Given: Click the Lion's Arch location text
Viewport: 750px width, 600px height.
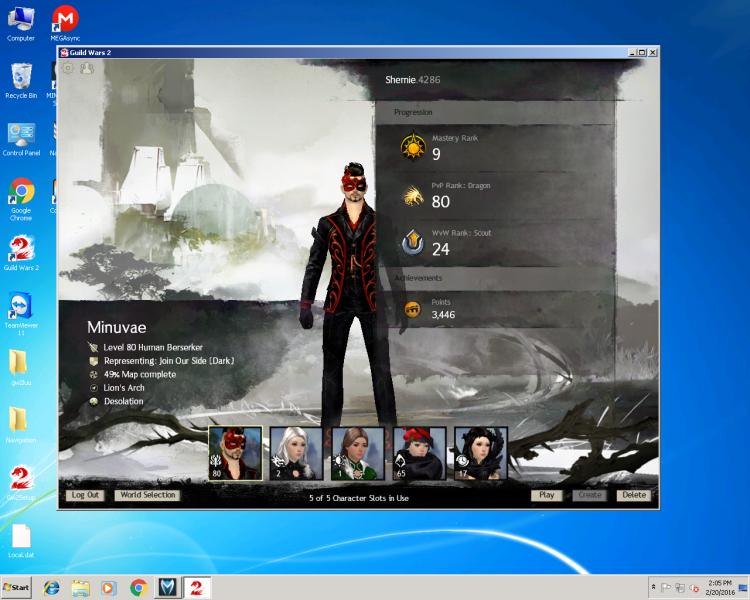Looking at the screenshot, I should (x=124, y=388).
